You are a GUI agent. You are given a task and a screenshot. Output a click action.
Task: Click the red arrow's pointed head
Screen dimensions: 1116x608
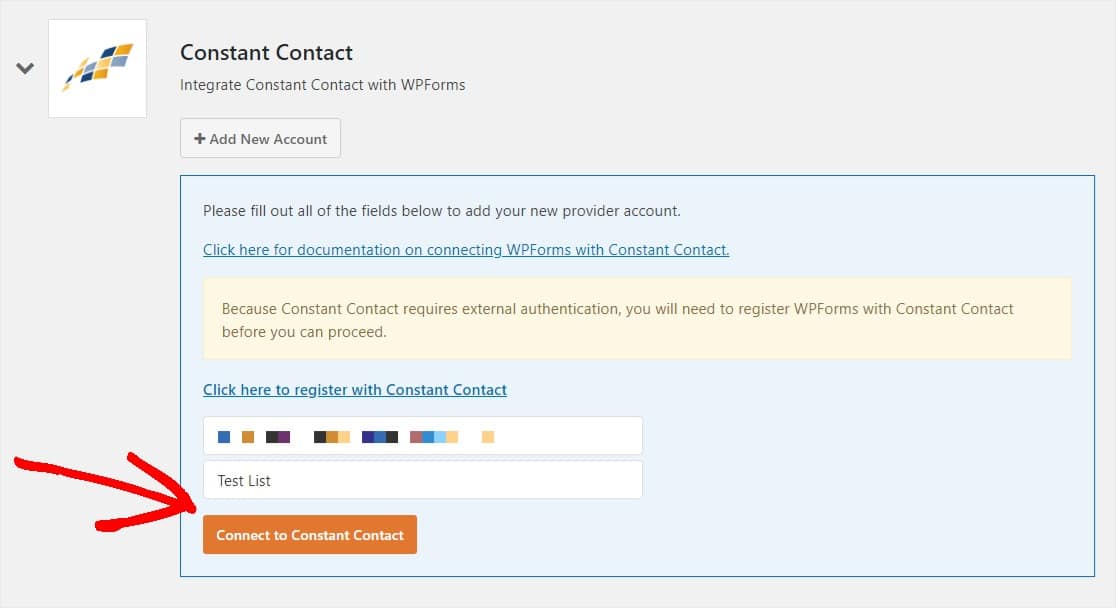[x=190, y=505]
